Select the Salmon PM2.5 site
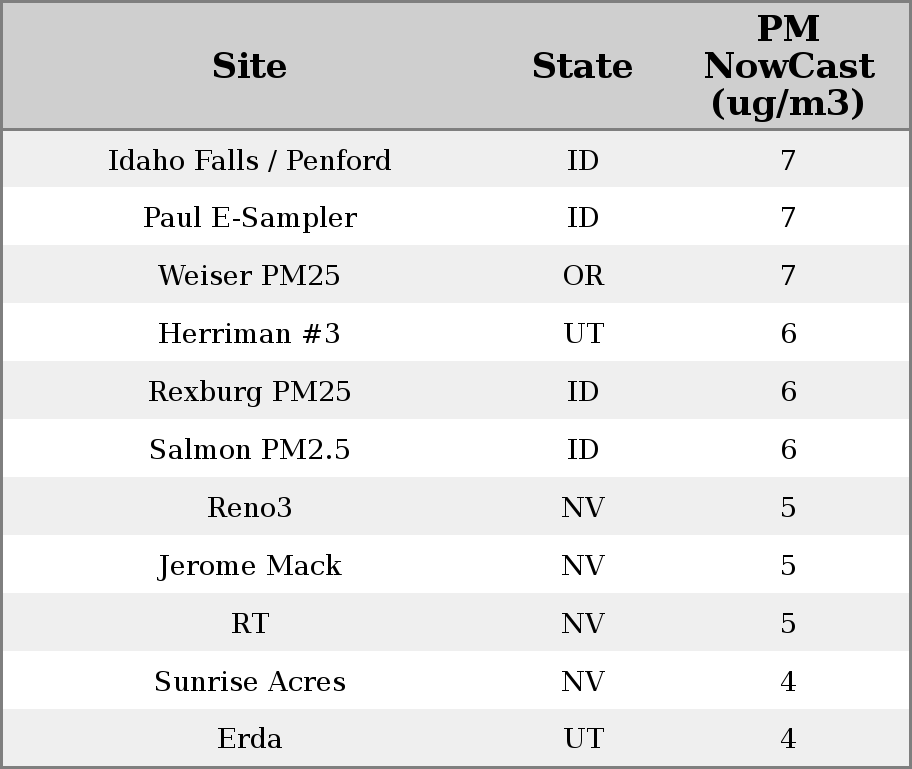Image resolution: width=912 pixels, height=769 pixels. (249, 450)
